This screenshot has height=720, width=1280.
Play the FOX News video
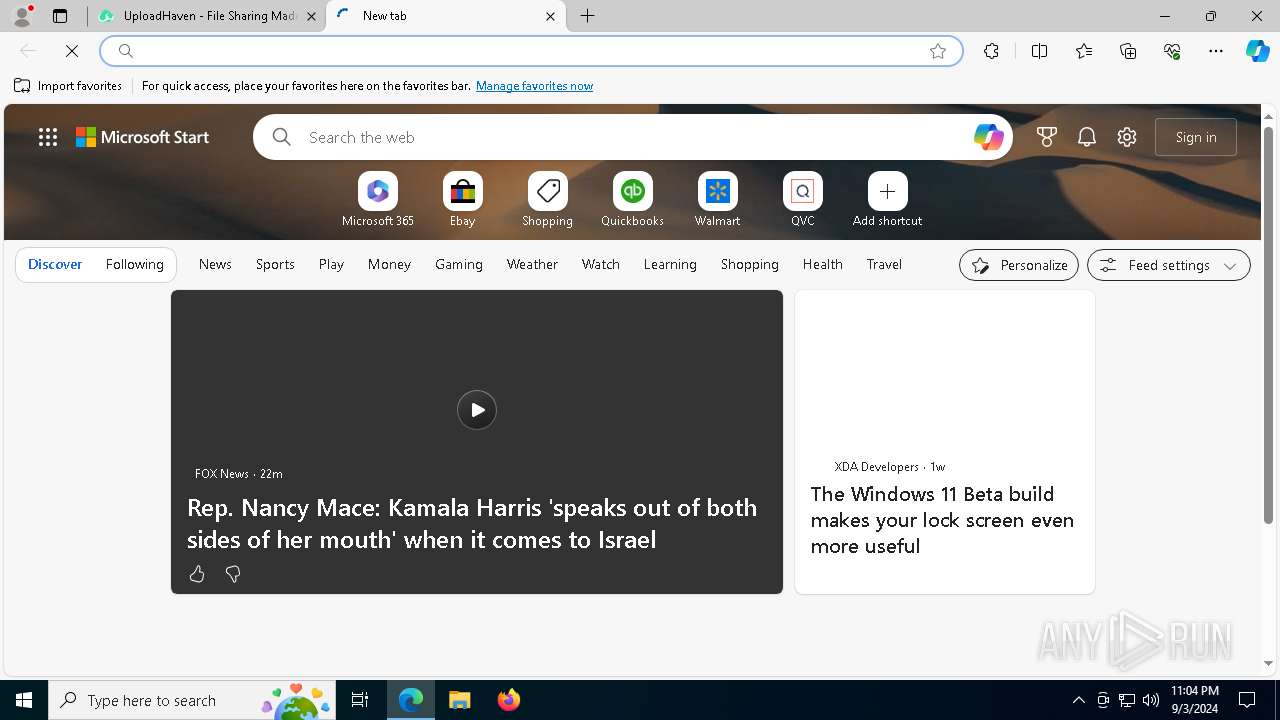477,410
